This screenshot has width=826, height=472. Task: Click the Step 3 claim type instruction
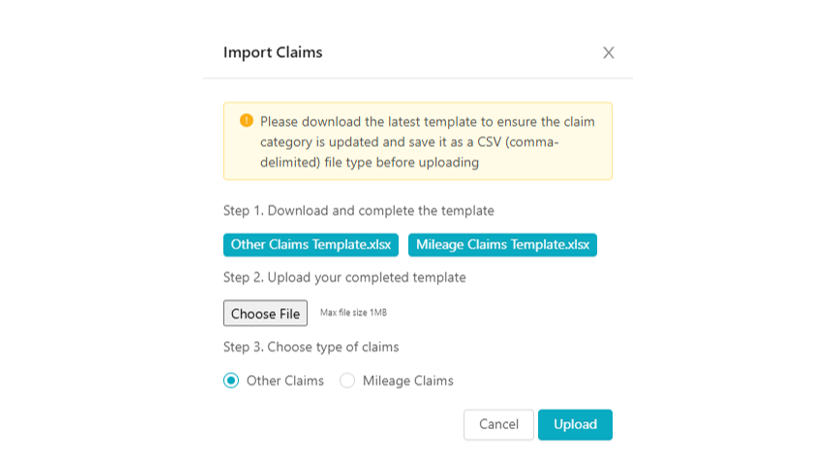coord(310,347)
